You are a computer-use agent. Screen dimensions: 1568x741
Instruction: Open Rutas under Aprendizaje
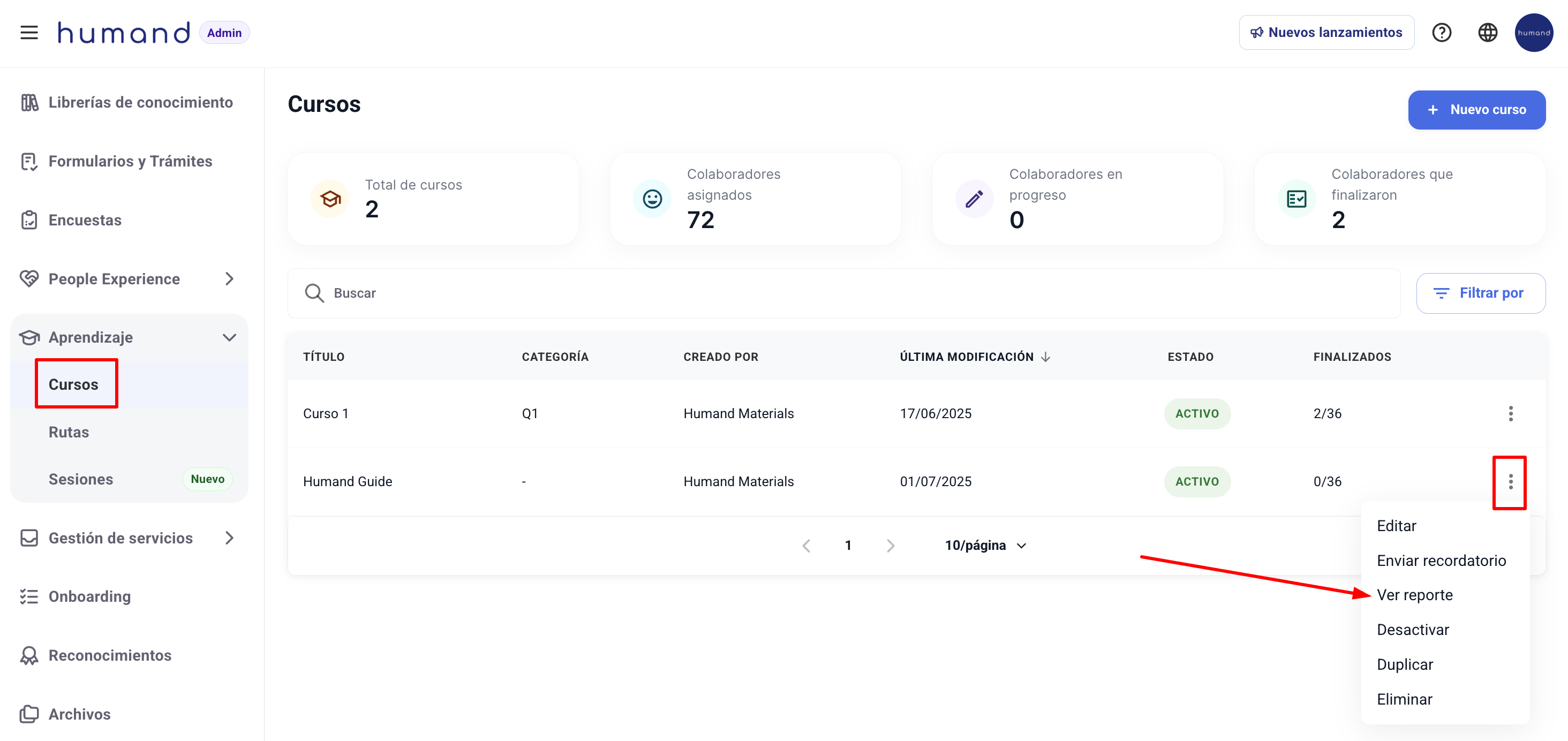click(69, 432)
